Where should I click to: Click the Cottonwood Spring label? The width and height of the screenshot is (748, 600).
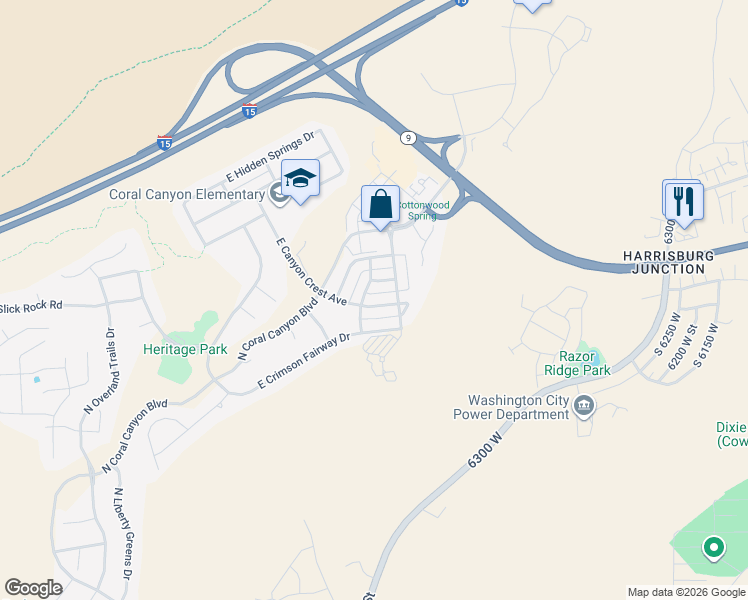pyautogui.click(x=424, y=210)
